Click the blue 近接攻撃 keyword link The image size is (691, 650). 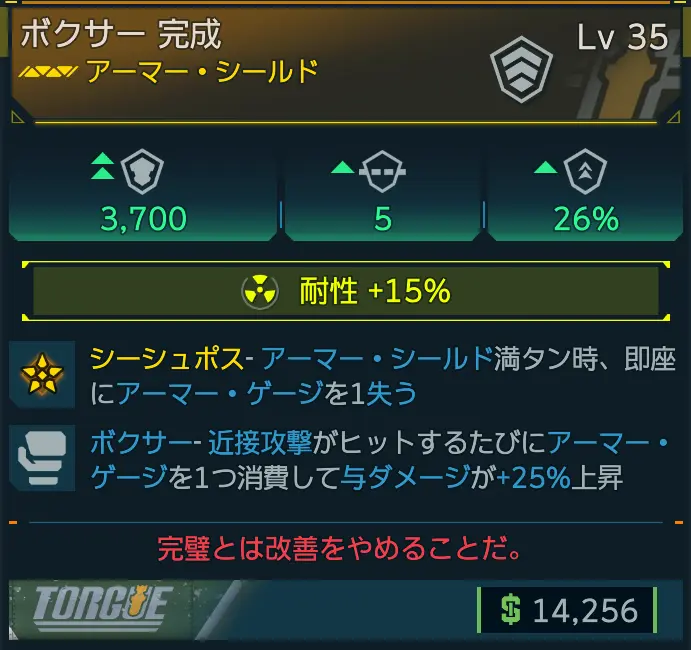(x=260, y=442)
